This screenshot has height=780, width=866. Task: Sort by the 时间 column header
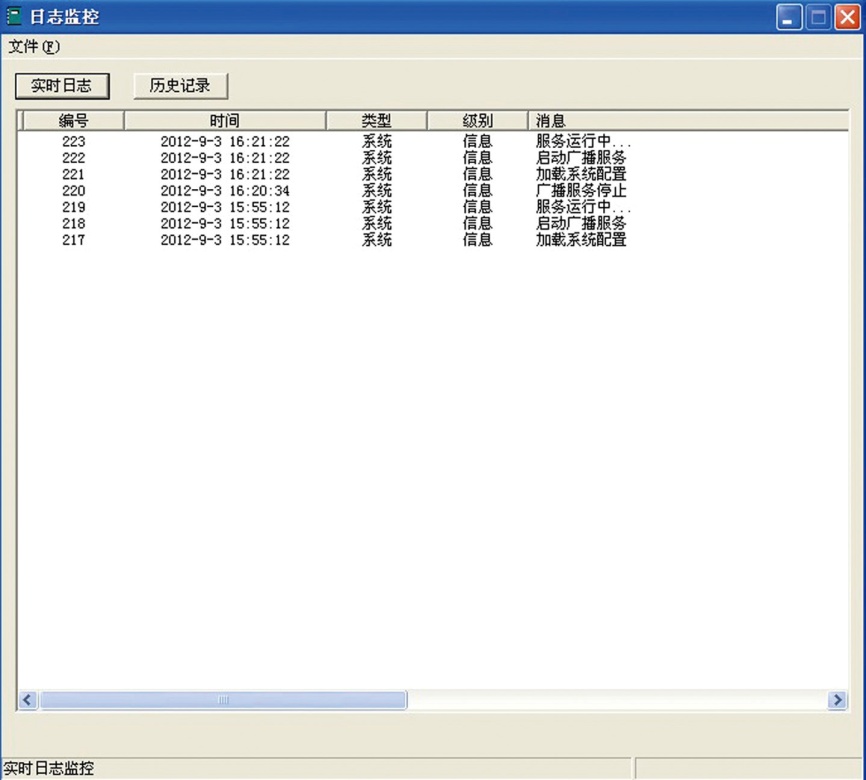[x=225, y=120]
